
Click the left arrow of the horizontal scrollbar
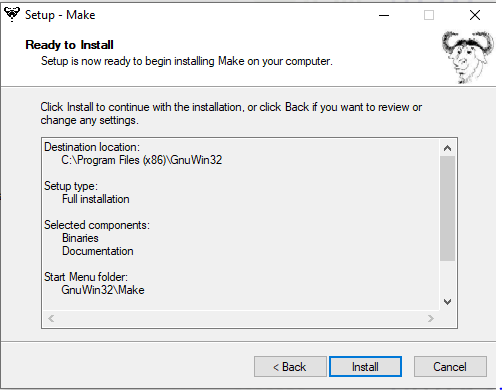[51, 318]
